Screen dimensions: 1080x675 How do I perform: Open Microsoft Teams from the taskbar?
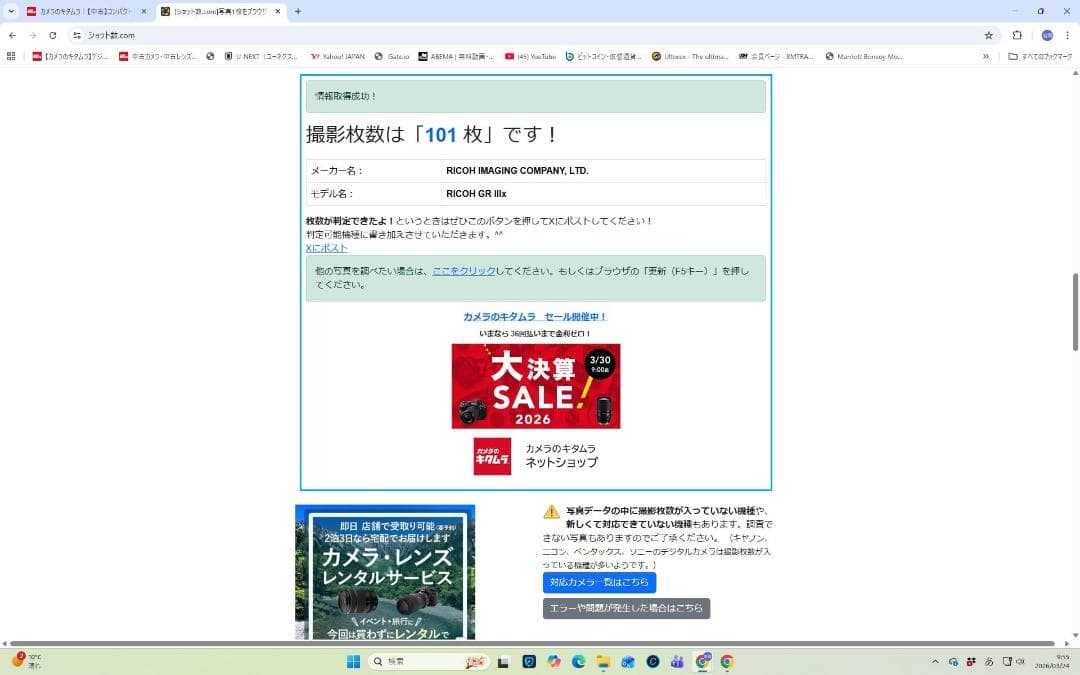click(678, 661)
